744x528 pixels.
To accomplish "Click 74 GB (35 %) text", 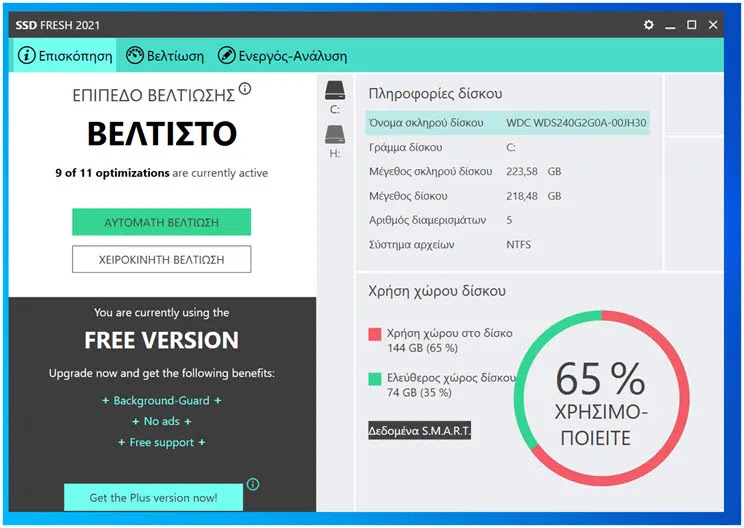I will [419, 393].
